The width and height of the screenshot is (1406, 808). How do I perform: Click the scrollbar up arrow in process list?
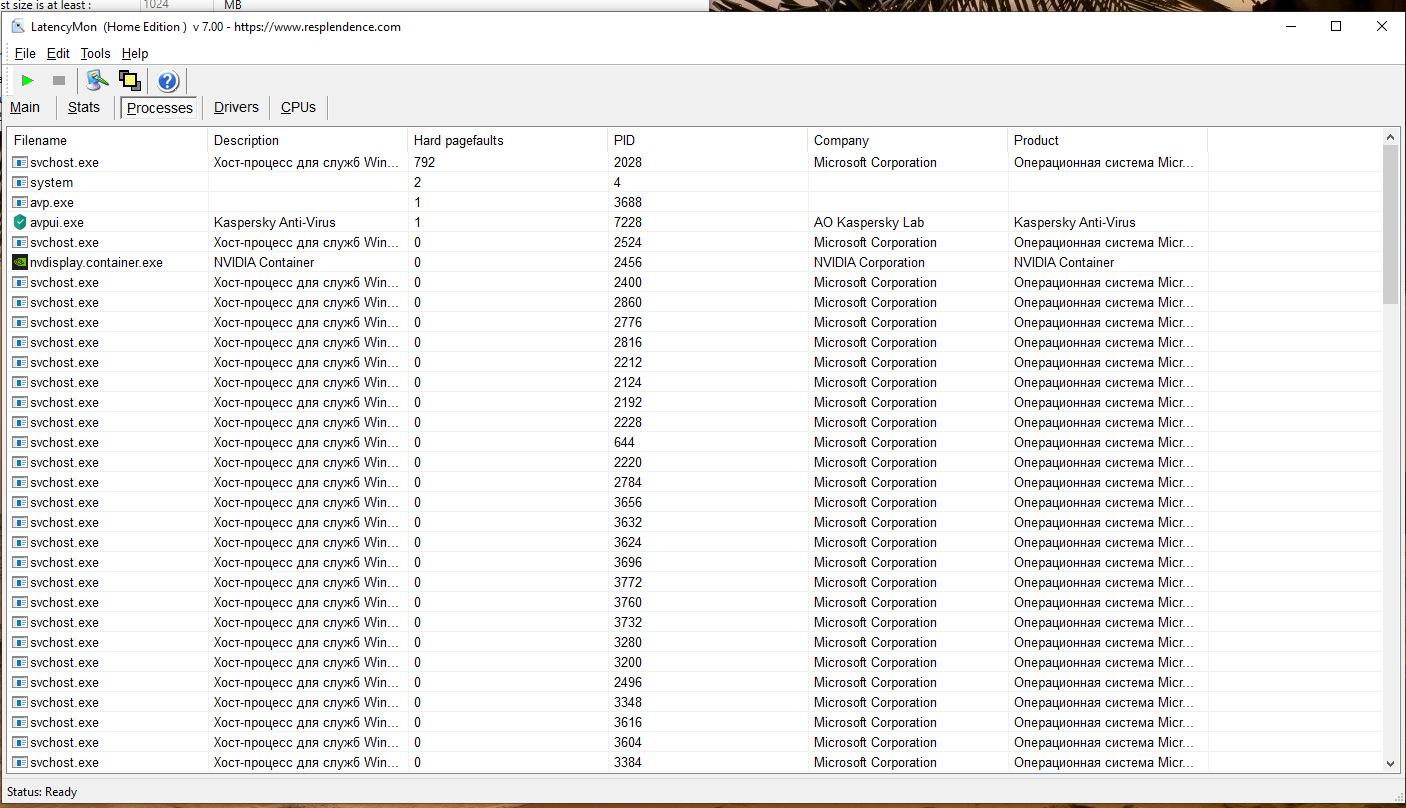pyautogui.click(x=1390, y=137)
